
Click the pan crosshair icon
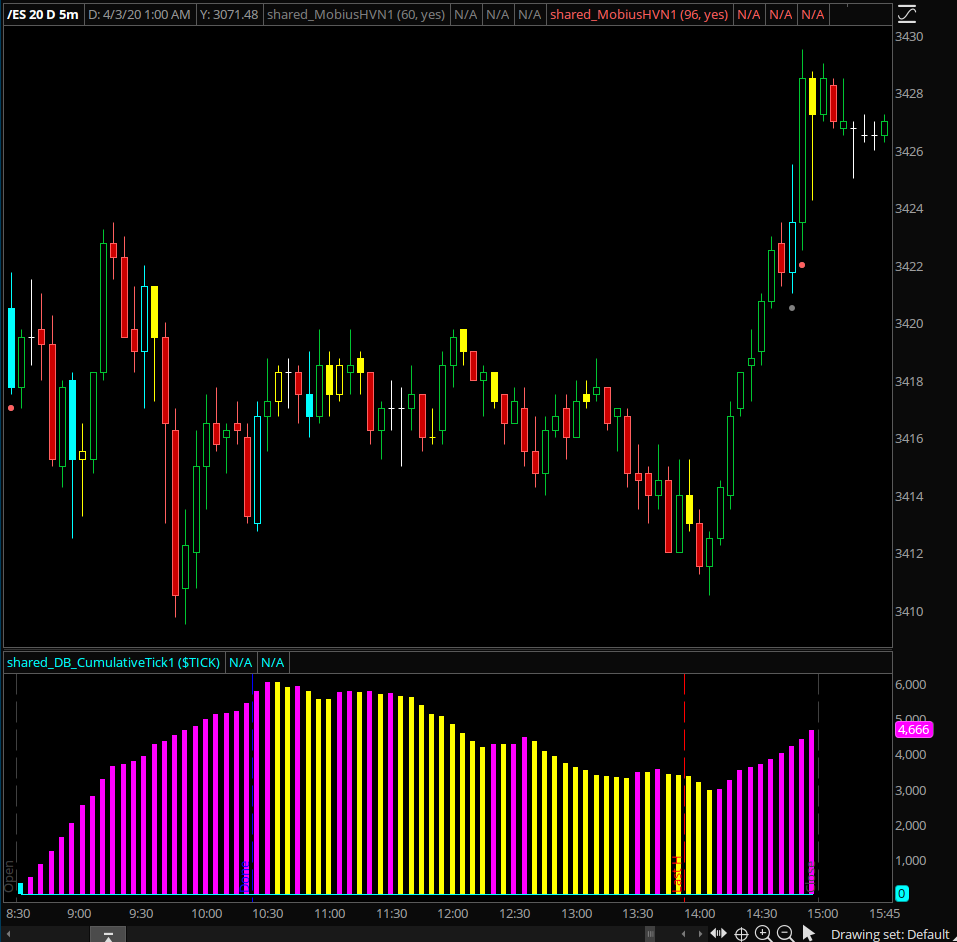tap(741, 934)
